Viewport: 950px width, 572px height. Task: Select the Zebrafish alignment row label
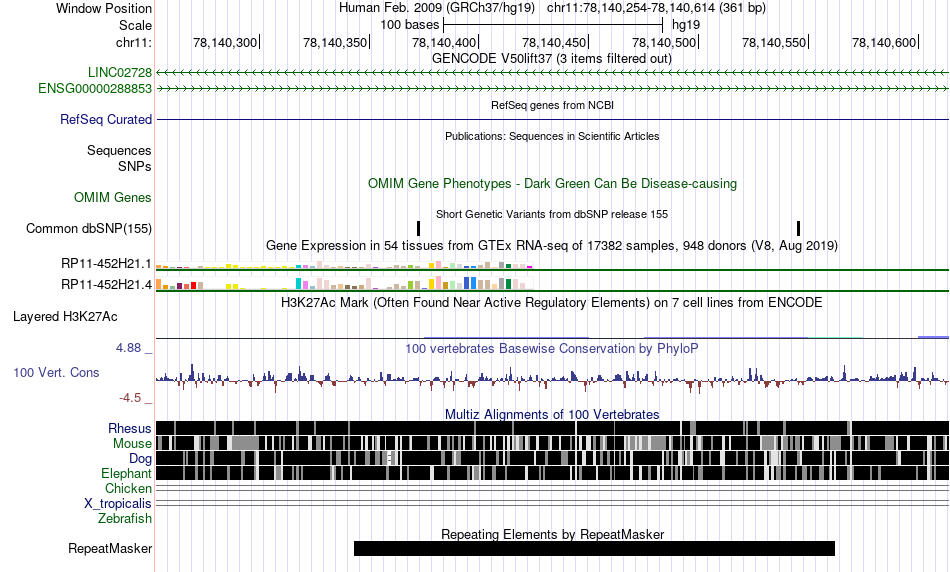pos(125,519)
